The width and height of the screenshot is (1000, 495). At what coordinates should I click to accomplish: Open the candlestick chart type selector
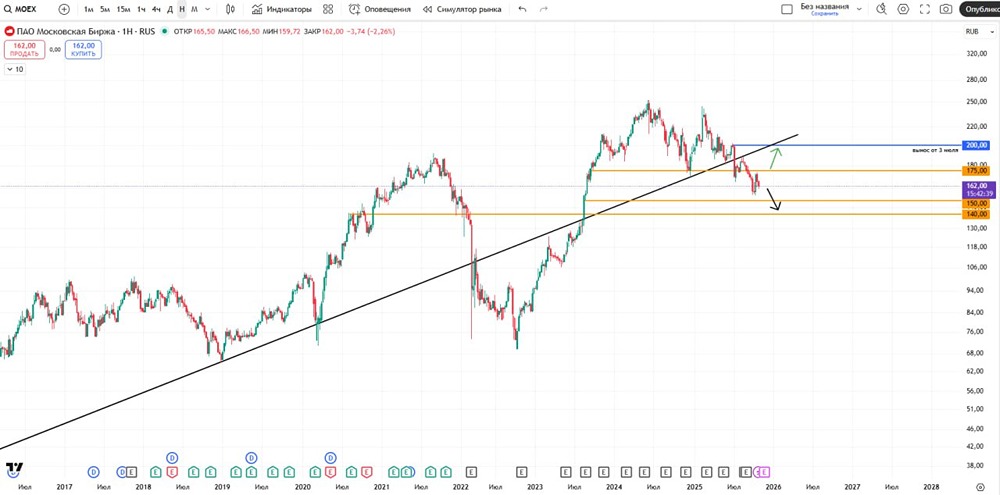click(x=230, y=10)
